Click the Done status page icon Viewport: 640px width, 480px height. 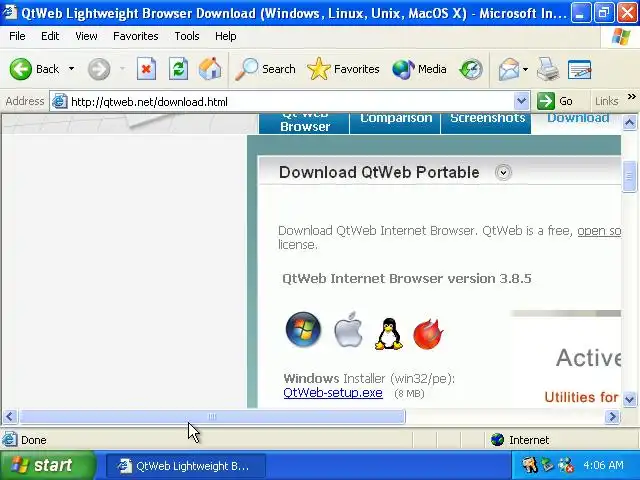click(10, 440)
